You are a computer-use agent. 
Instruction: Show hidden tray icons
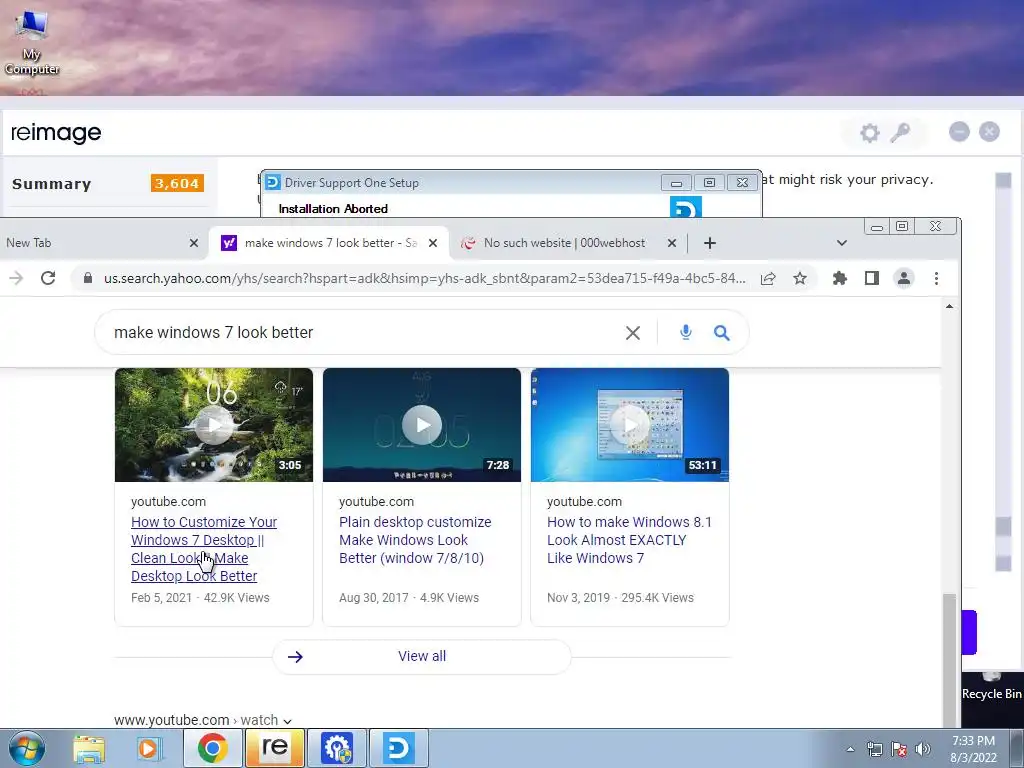[850, 749]
